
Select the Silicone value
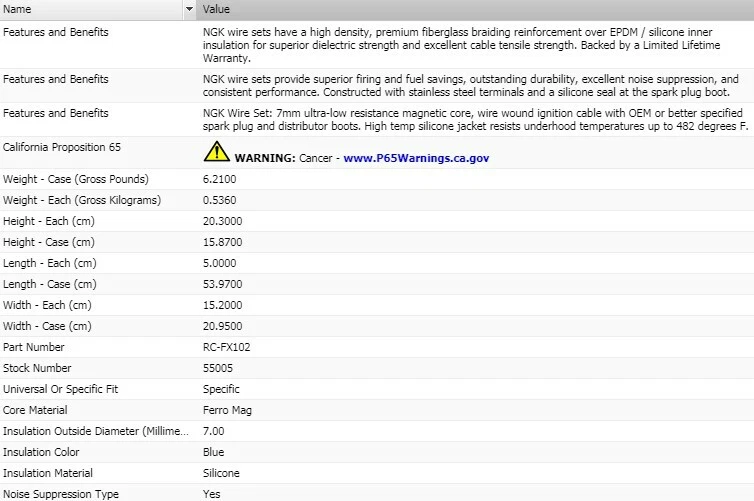click(221, 473)
